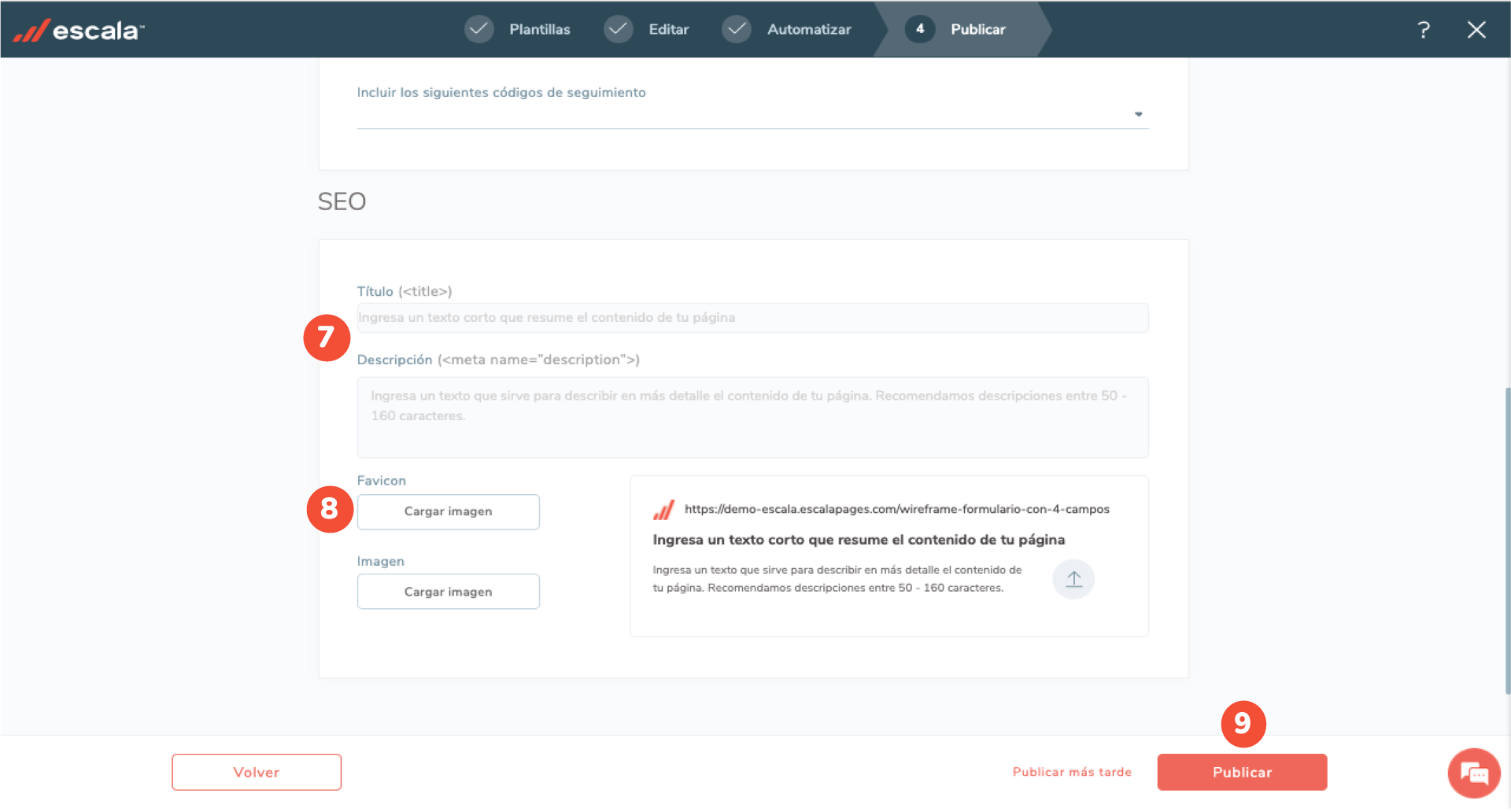Image resolution: width=1511 pixels, height=812 pixels.
Task: Click Escala favicon in the preview card
Action: coord(663,510)
